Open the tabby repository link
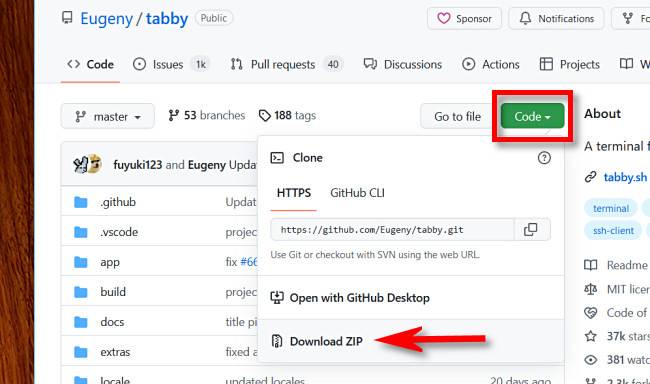 point(167,19)
